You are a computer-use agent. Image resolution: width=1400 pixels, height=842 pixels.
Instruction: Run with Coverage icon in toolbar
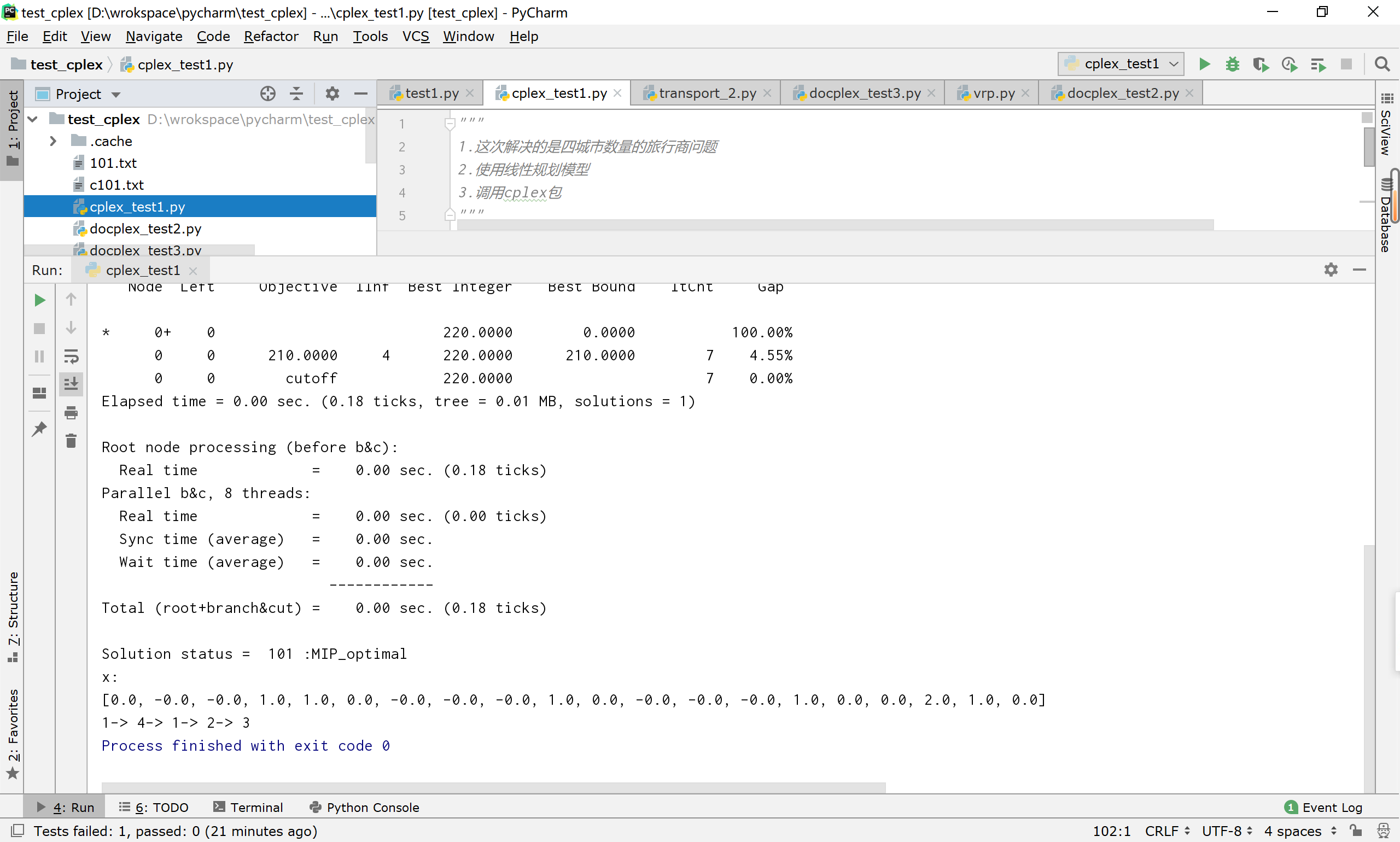point(1261,64)
